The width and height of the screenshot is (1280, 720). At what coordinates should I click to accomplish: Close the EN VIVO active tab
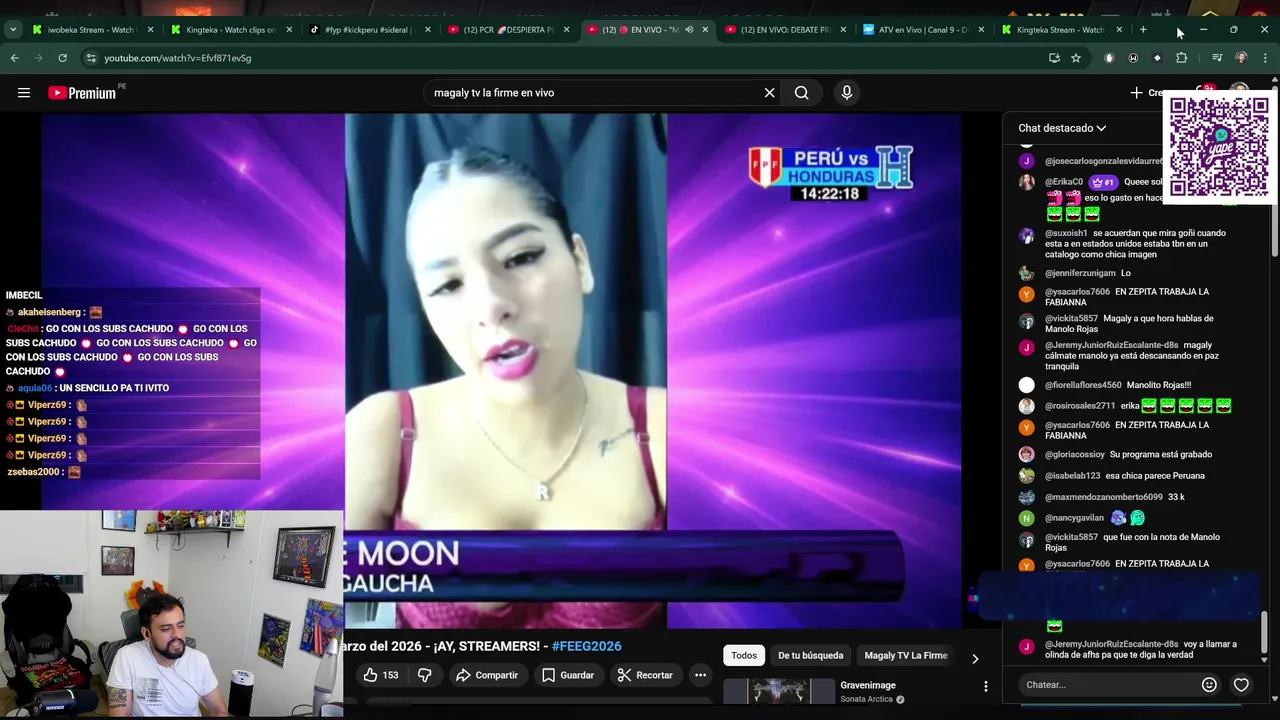click(705, 30)
